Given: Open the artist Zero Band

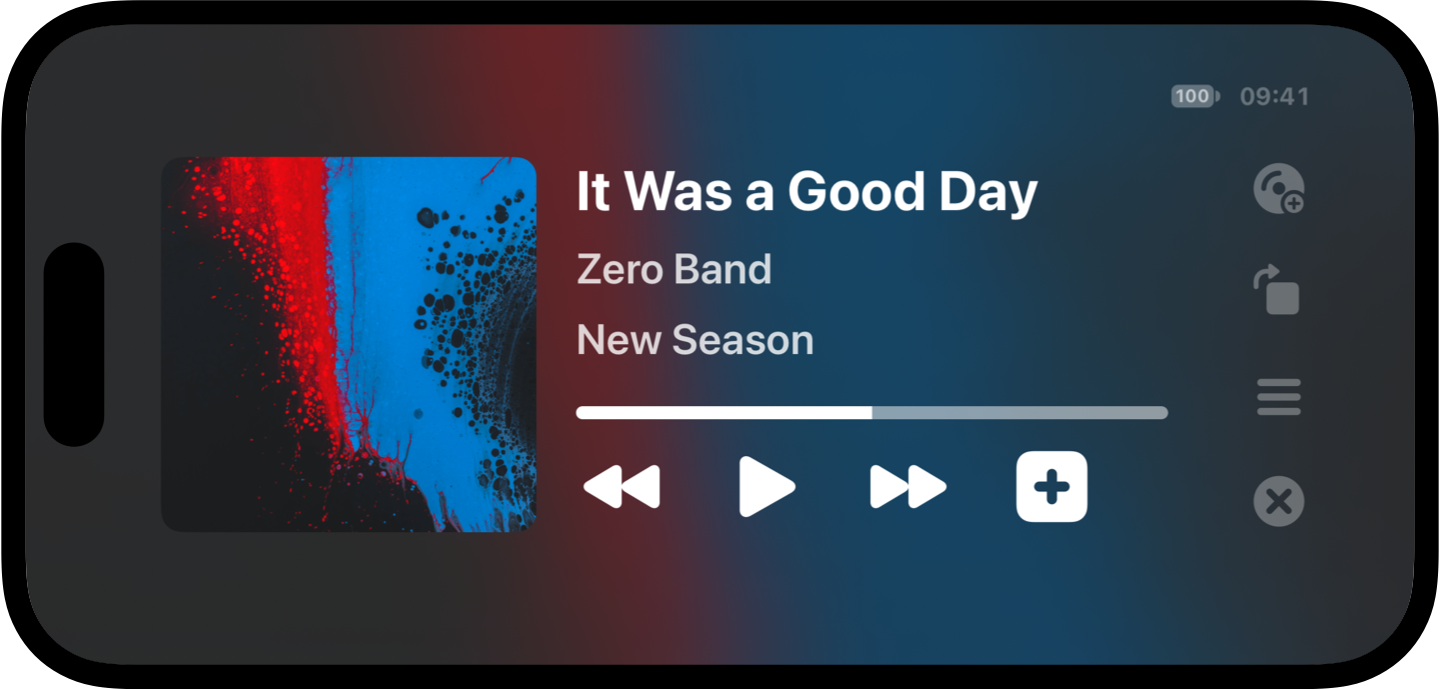Looking at the screenshot, I should [x=674, y=270].
